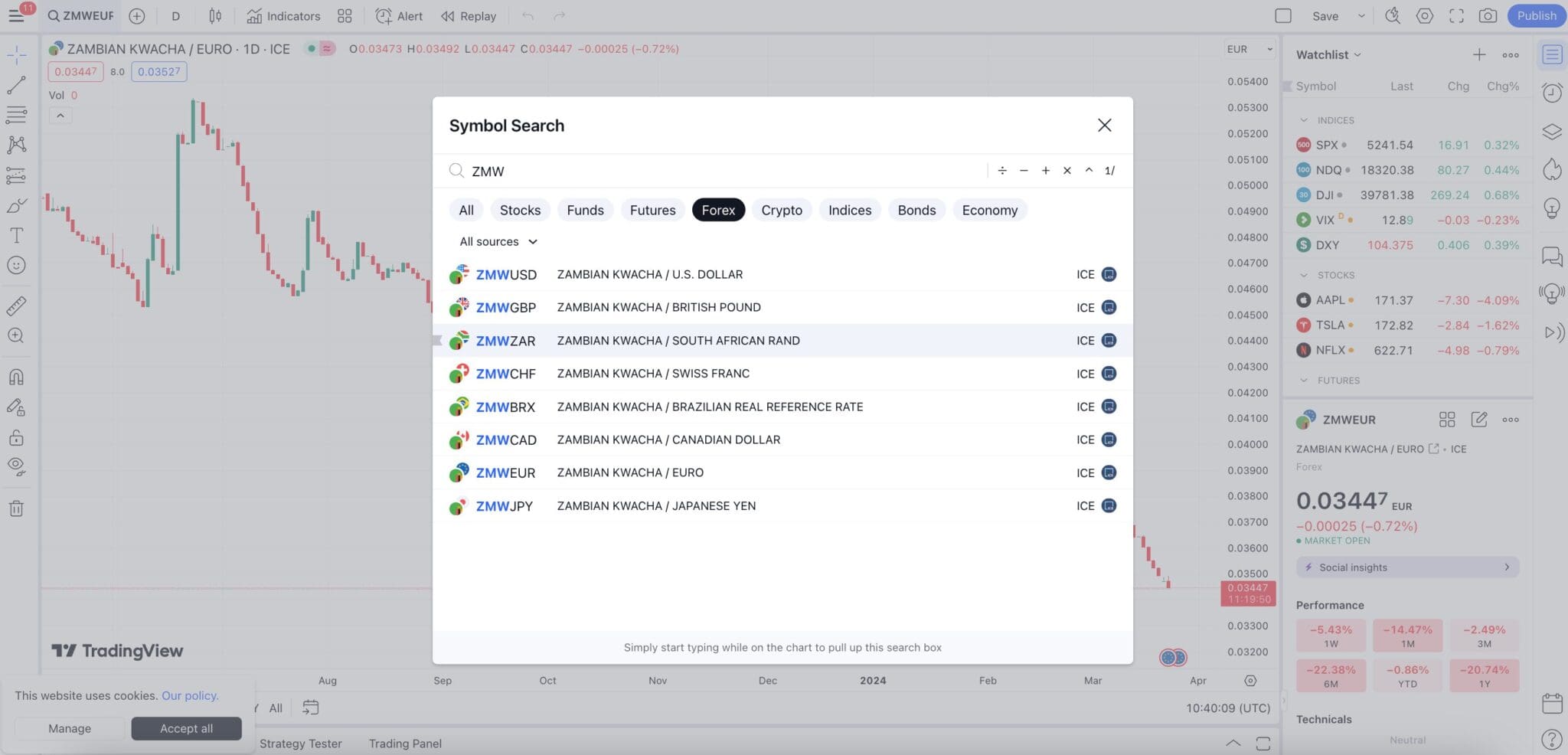Select the Text annotation tool
The image size is (1568, 755).
[16, 235]
